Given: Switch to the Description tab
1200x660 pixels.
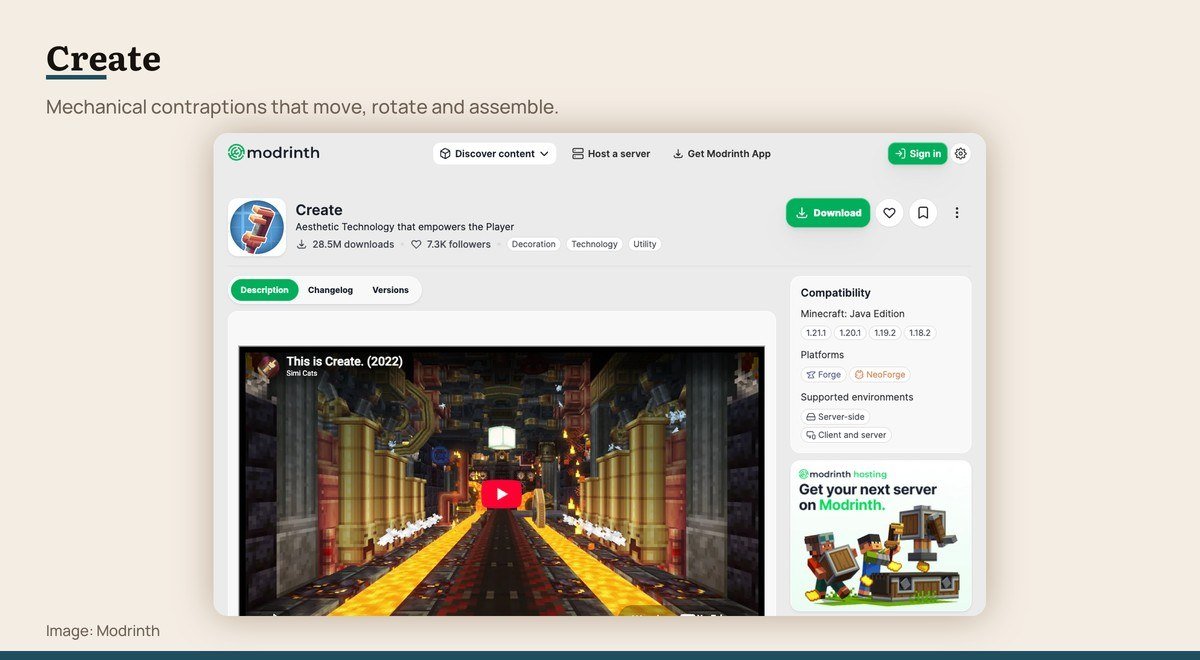Looking at the screenshot, I should point(264,290).
